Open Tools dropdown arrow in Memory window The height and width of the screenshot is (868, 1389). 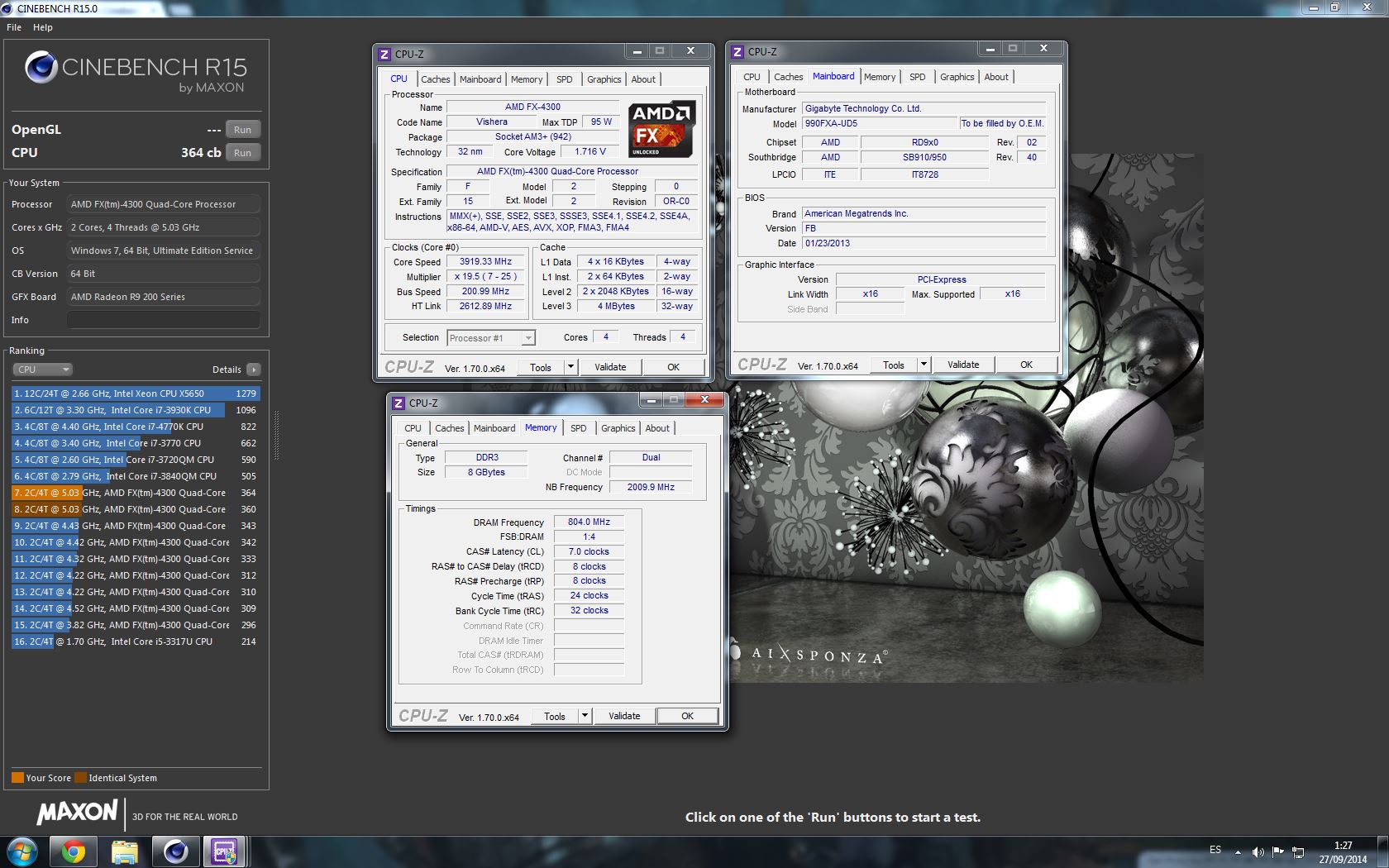pos(584,716)
